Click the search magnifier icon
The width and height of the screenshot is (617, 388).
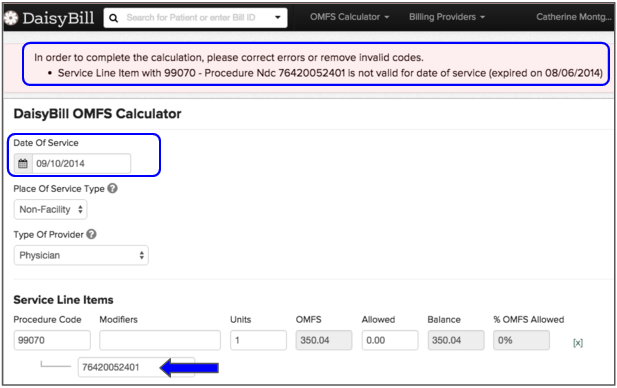pos(113,18)
